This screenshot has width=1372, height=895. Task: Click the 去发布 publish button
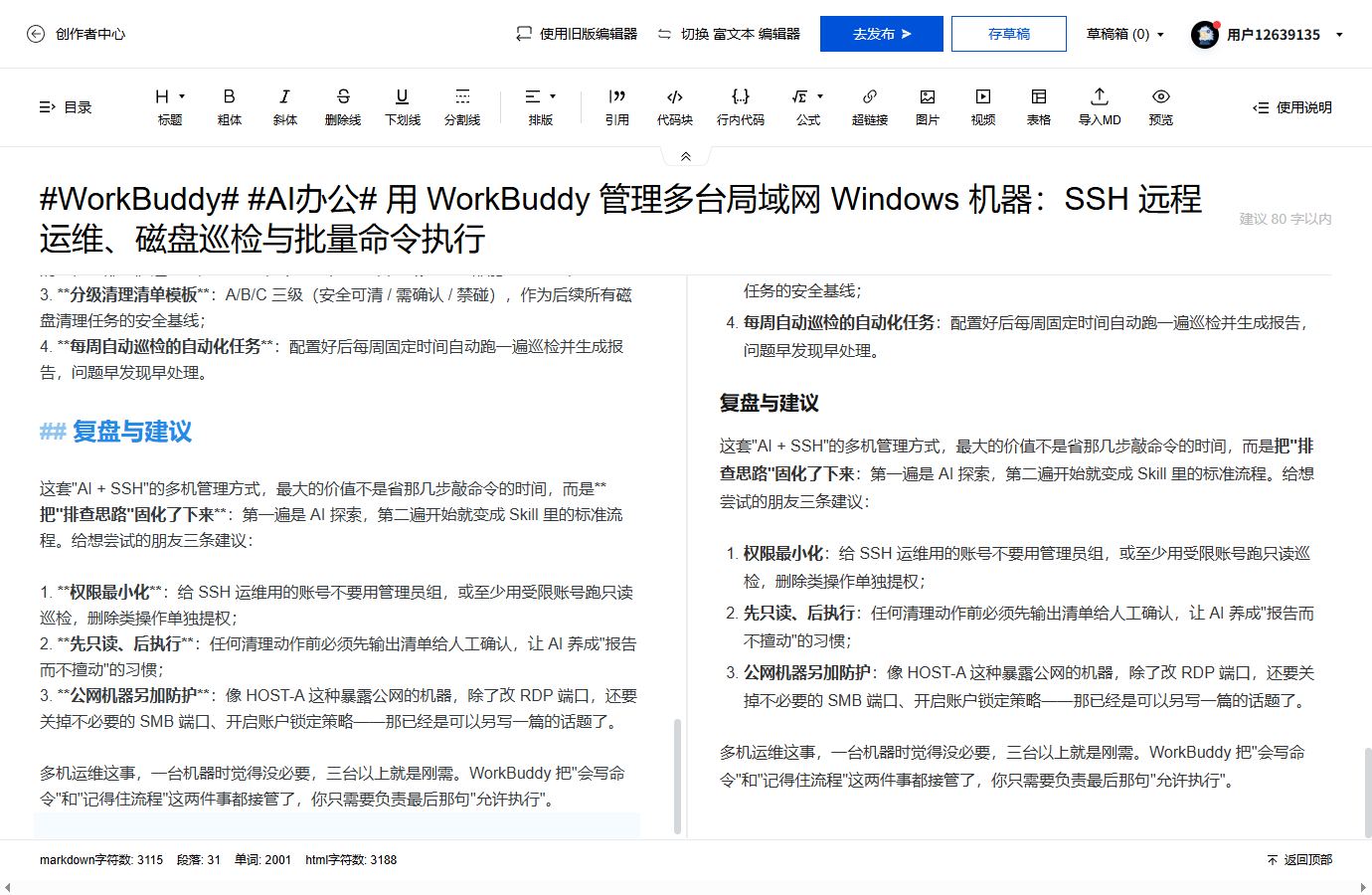click(x=882, y=34)
